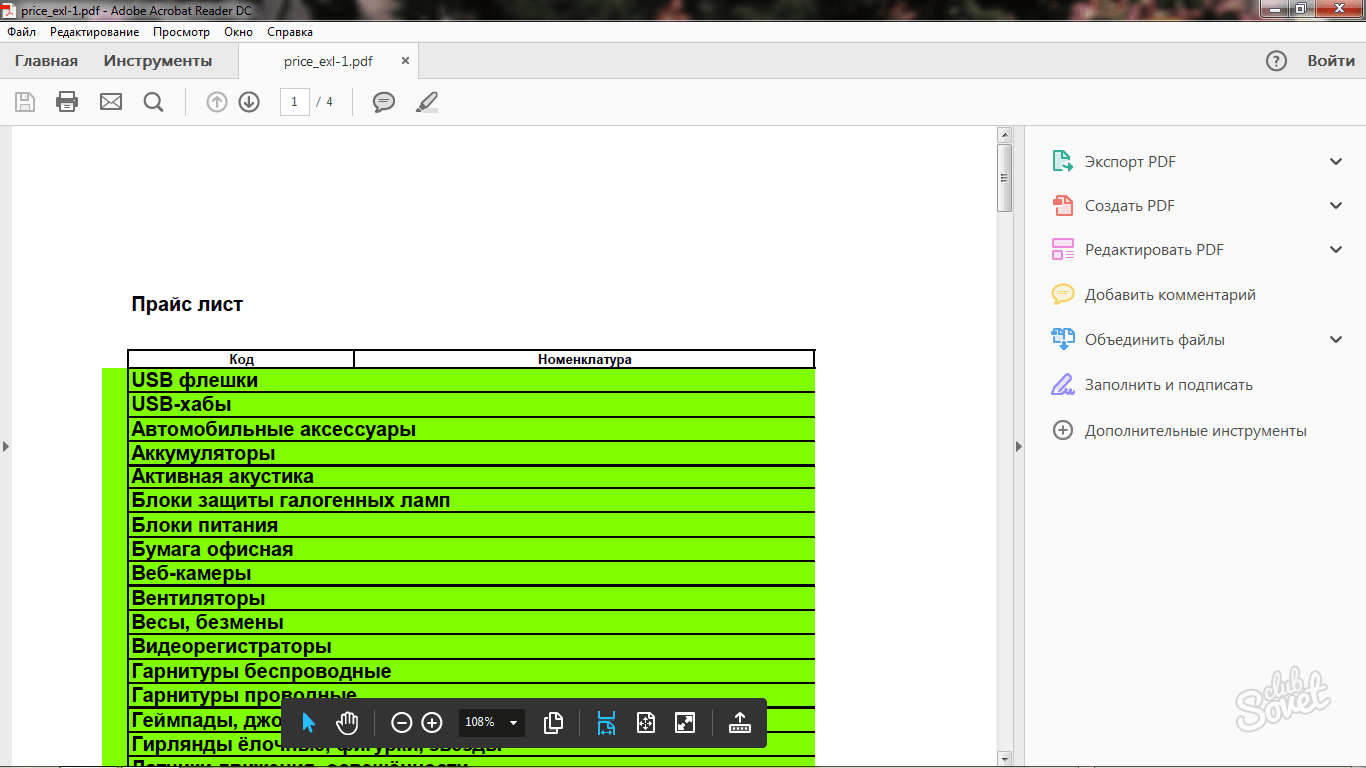Switch to full screen mode icon

[685, 723]
